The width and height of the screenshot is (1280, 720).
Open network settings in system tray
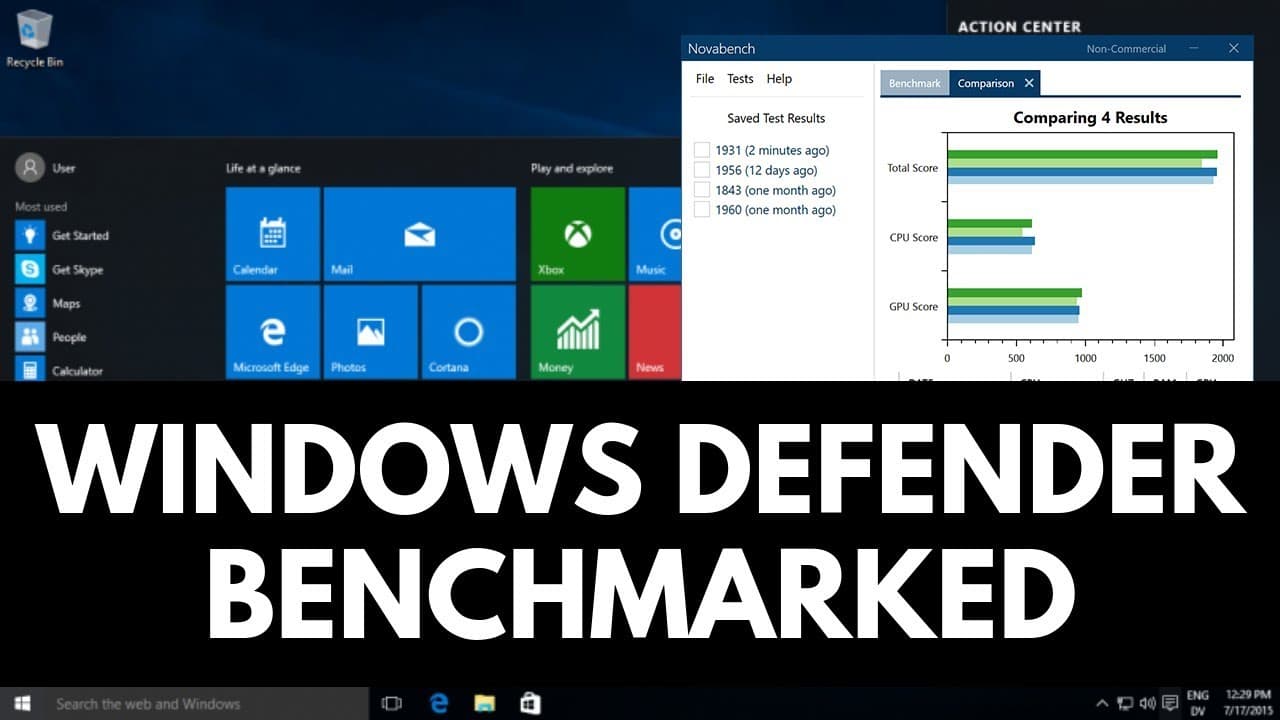click(1125, 703)
